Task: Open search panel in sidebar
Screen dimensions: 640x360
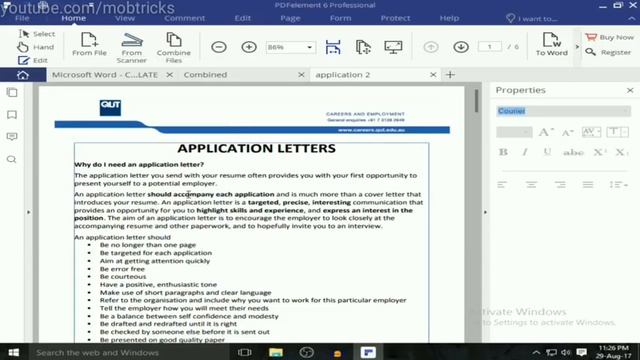Action: point(12,159)
